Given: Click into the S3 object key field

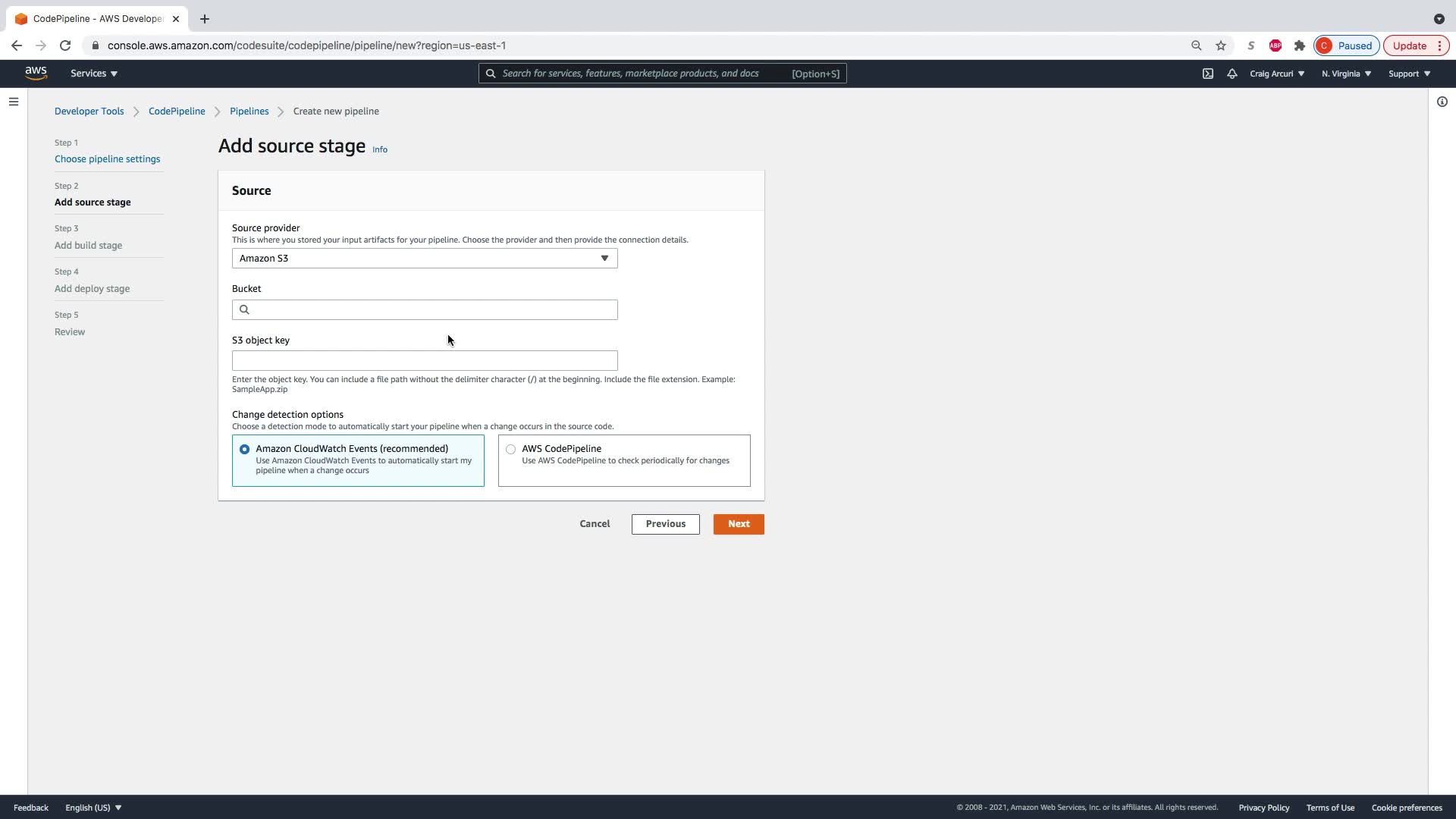Looking at the screenshot, I should [425, 361].
